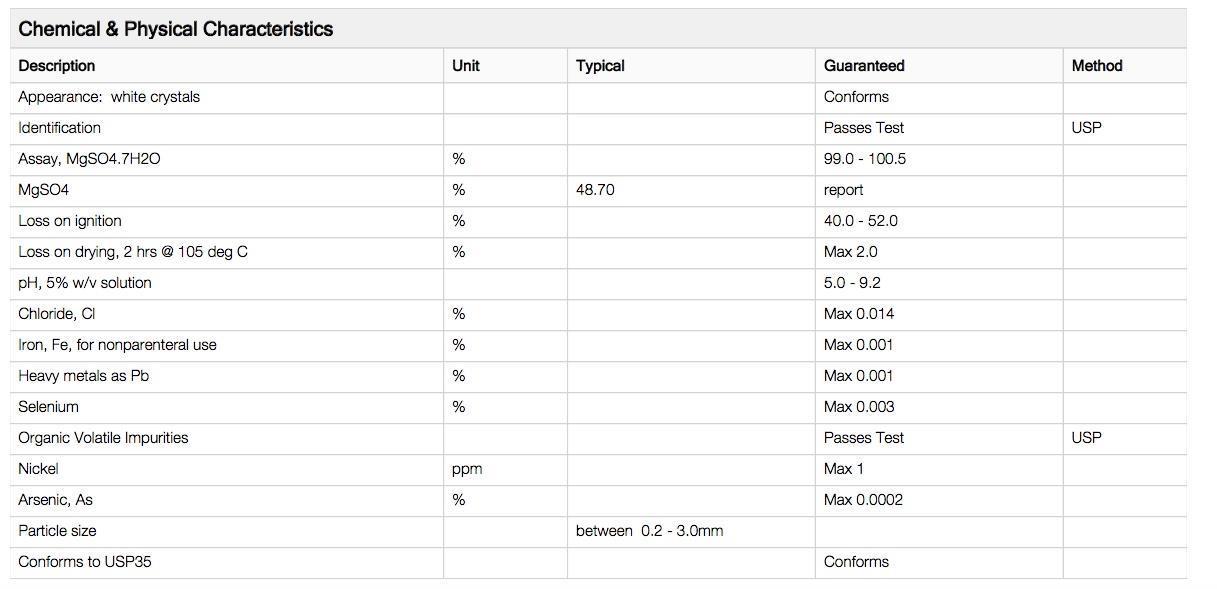Click the Heavy metals as Pb row
The height and width of the screenshot is (589, 1217).
point(598,376)
